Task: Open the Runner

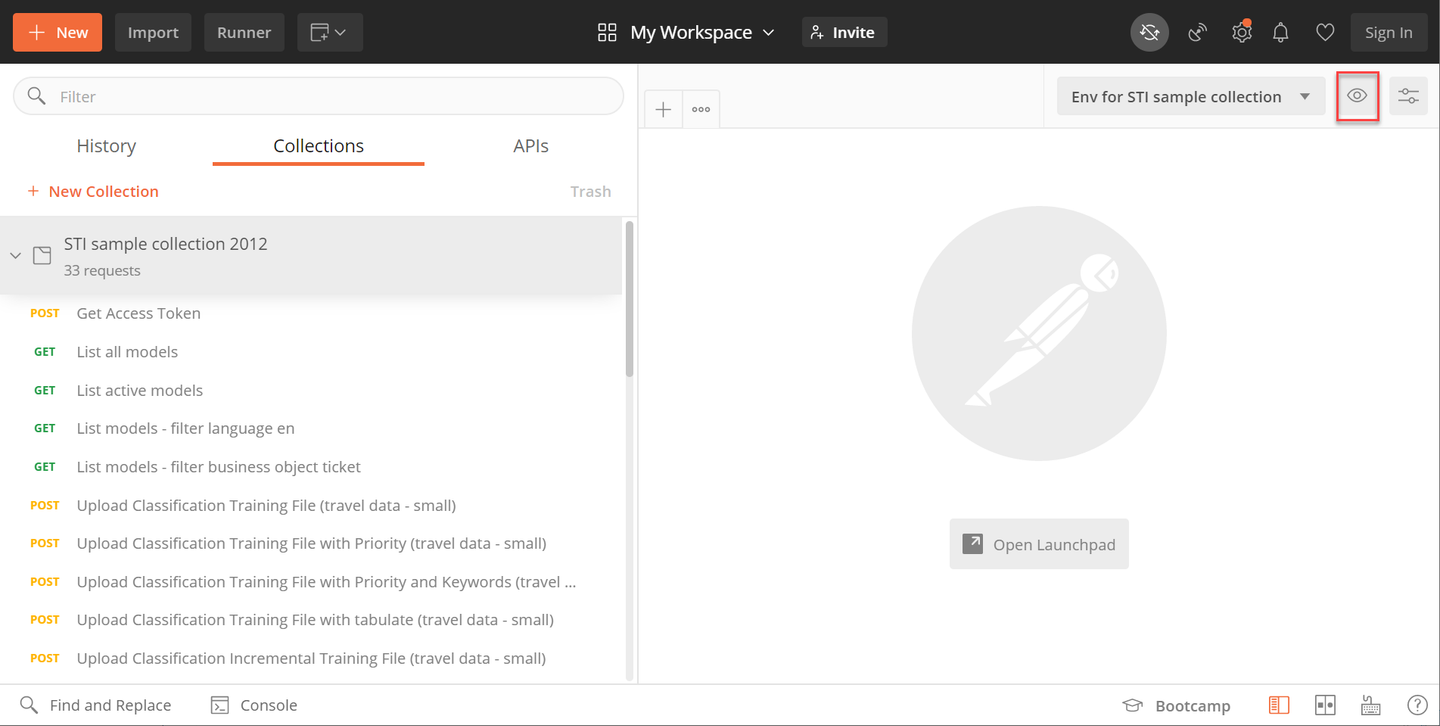Action: [244, 33]
